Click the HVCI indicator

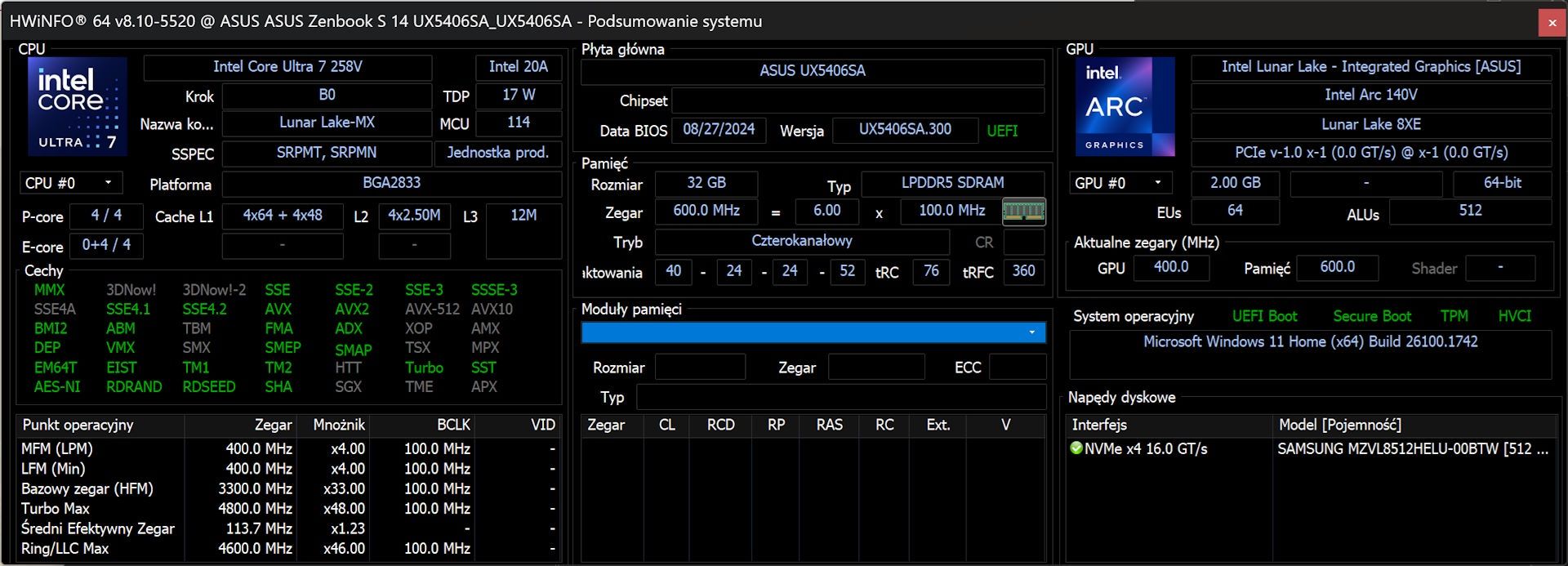[x=1515, y=316]
